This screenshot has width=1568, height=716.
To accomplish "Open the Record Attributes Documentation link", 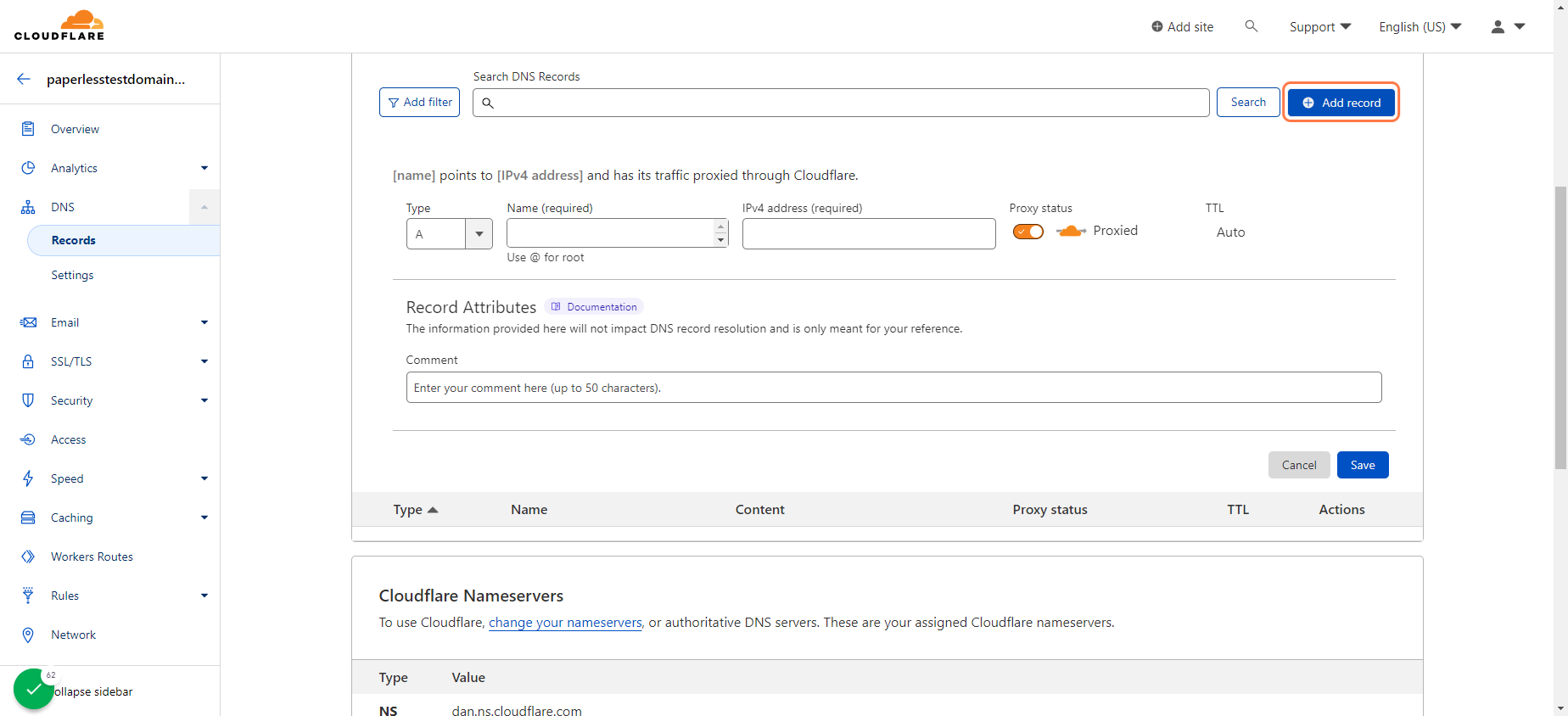I will (x=594, y=307).
